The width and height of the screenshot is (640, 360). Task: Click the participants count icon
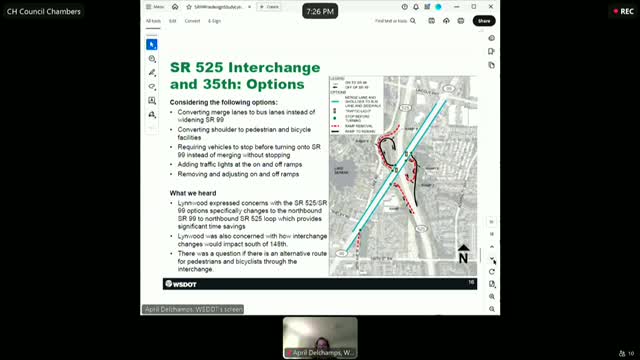point(627,353)
